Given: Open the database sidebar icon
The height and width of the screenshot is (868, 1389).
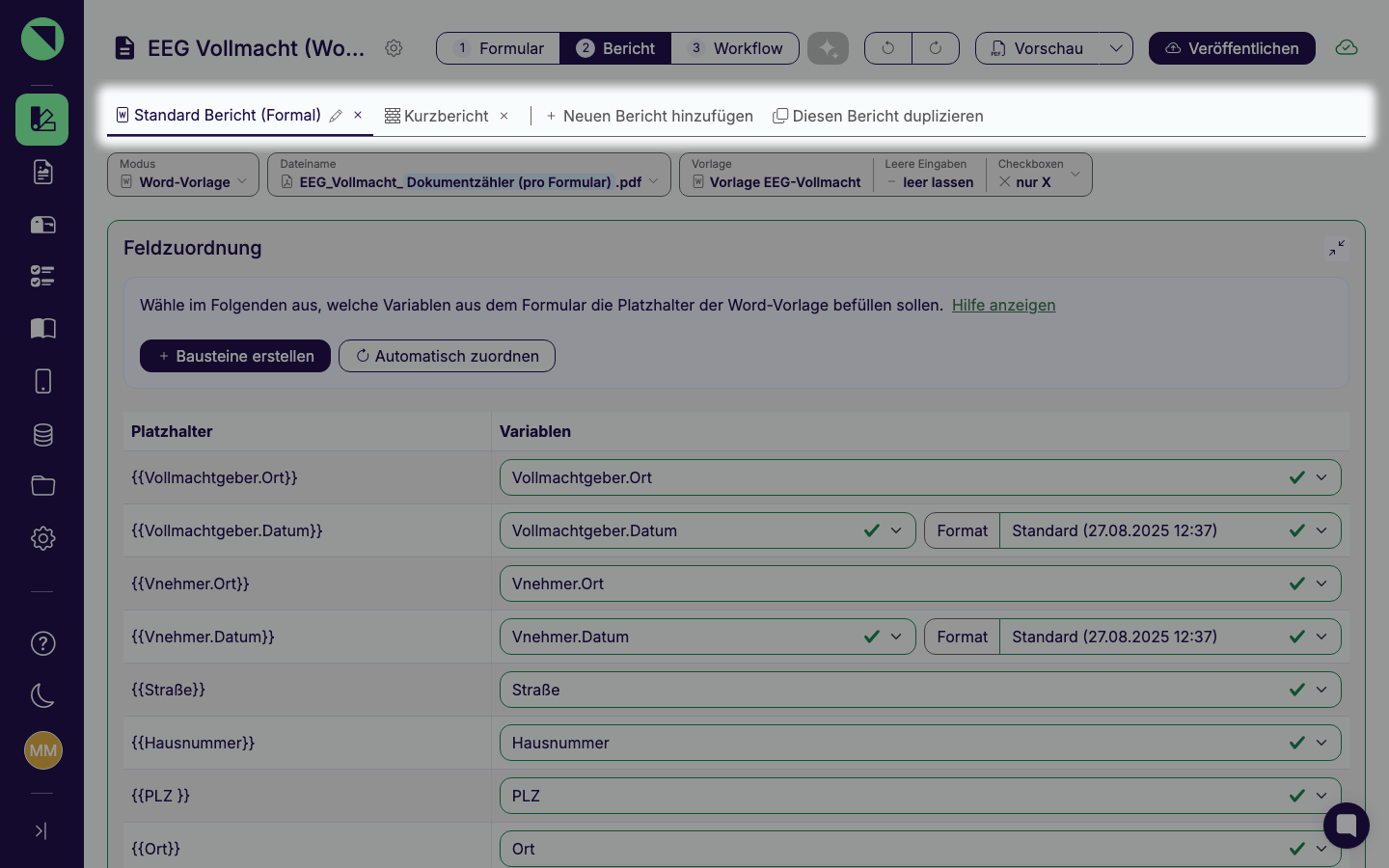Looking at the screenshot, I should [x=42, y=434].
